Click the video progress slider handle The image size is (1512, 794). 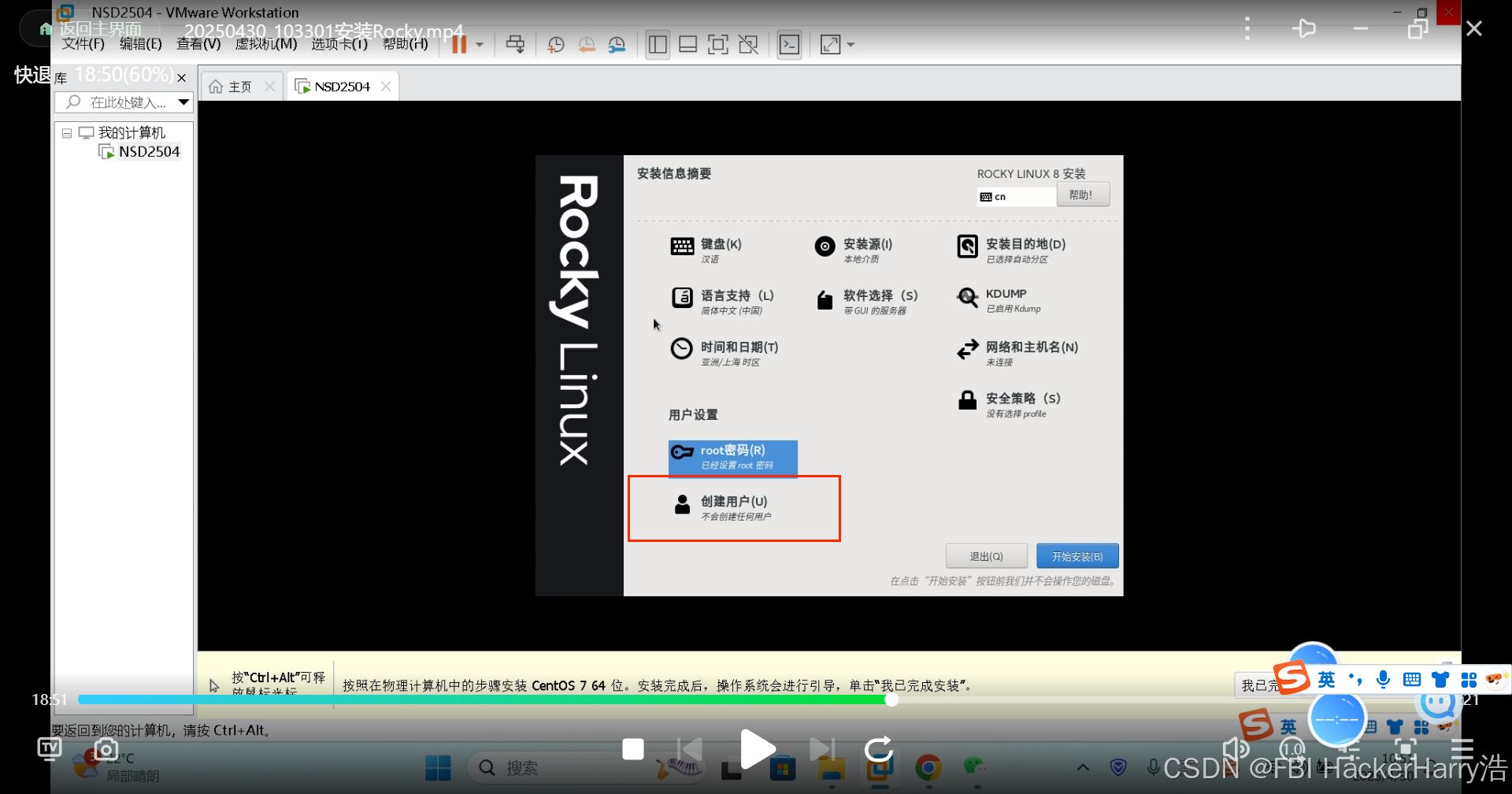pyautogui.click(x=891, y=699)
